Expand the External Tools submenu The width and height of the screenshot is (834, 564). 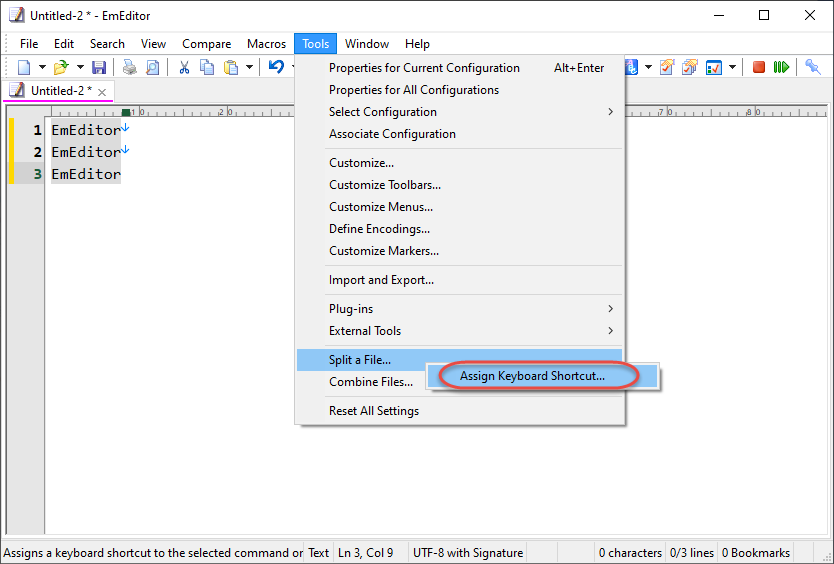(x=460, y=331)
